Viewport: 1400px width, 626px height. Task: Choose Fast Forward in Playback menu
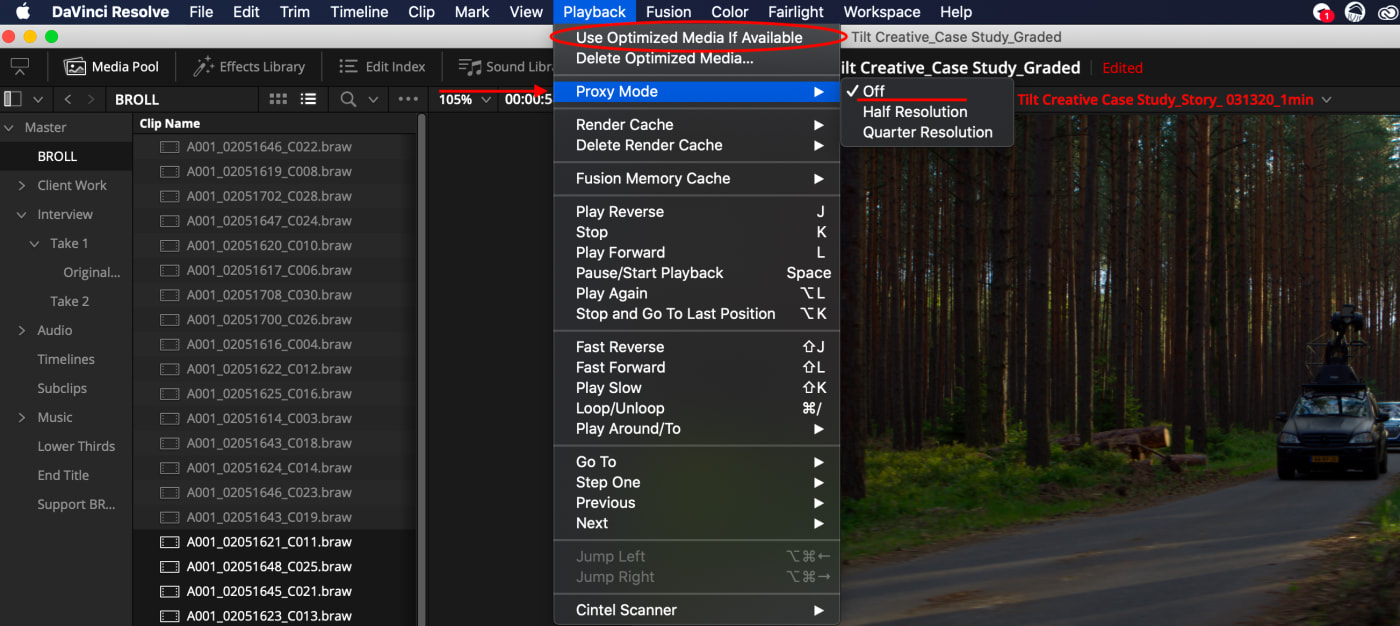point(697,367)
